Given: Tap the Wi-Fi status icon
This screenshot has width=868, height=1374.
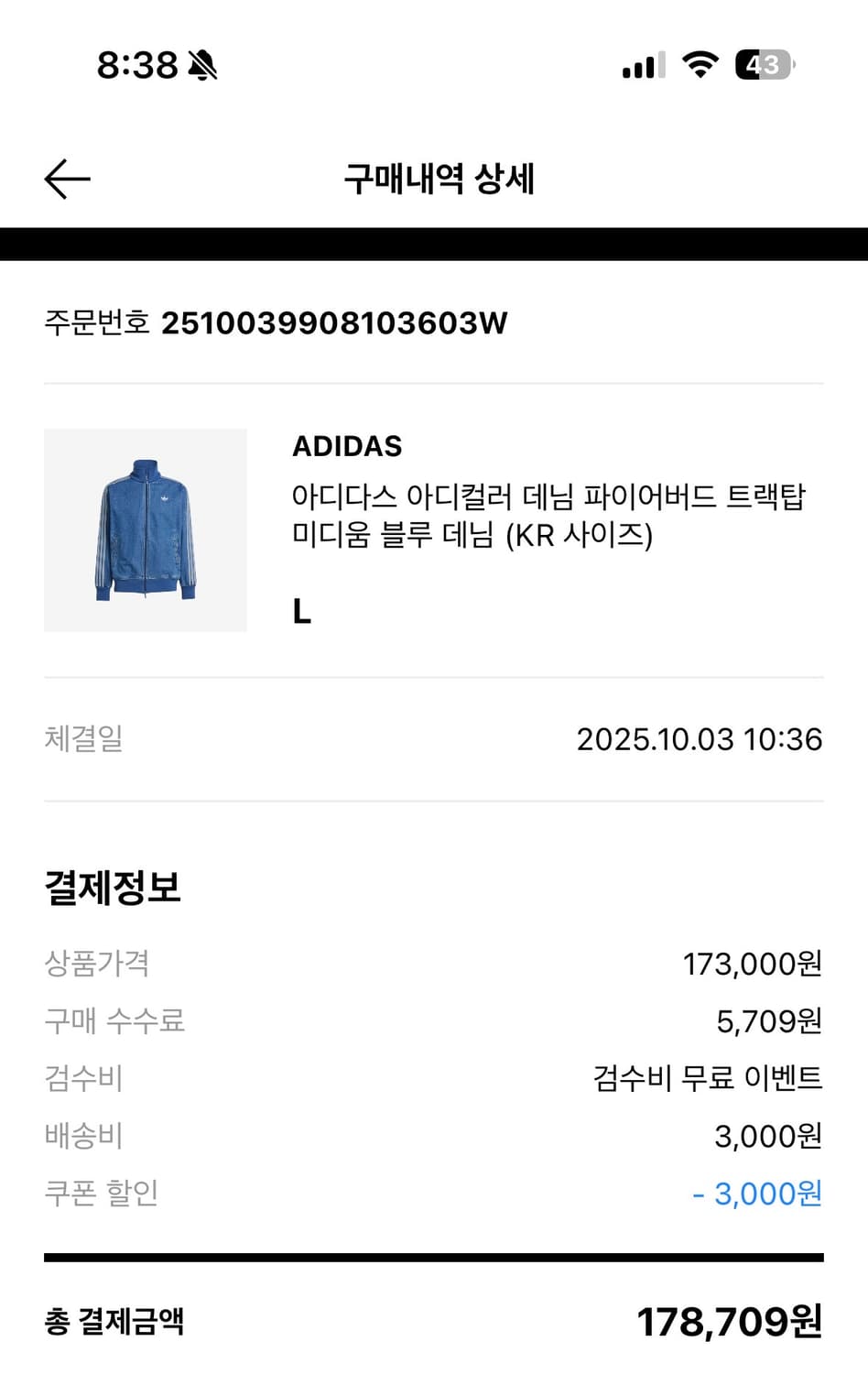Looking at the screenshot, I should click(700, 65).
